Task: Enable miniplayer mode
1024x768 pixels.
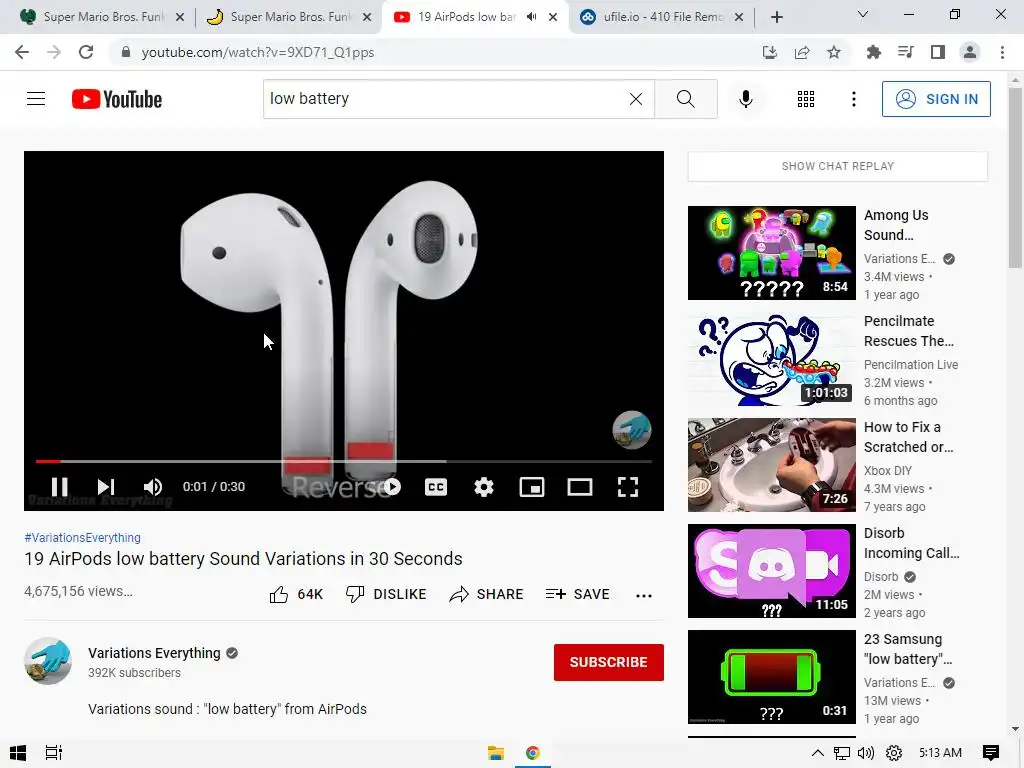Action: (532, 487)
